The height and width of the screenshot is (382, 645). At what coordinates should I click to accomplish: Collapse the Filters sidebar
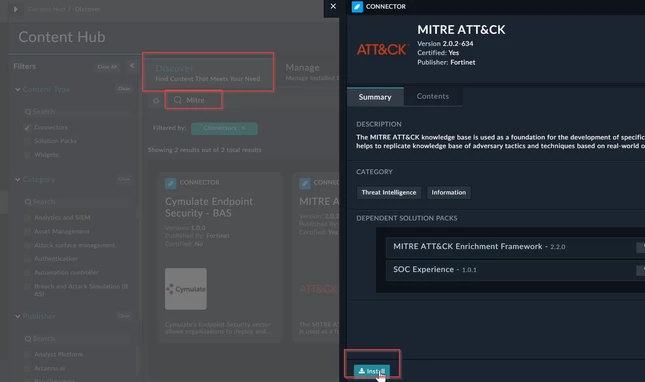(132, 66)
